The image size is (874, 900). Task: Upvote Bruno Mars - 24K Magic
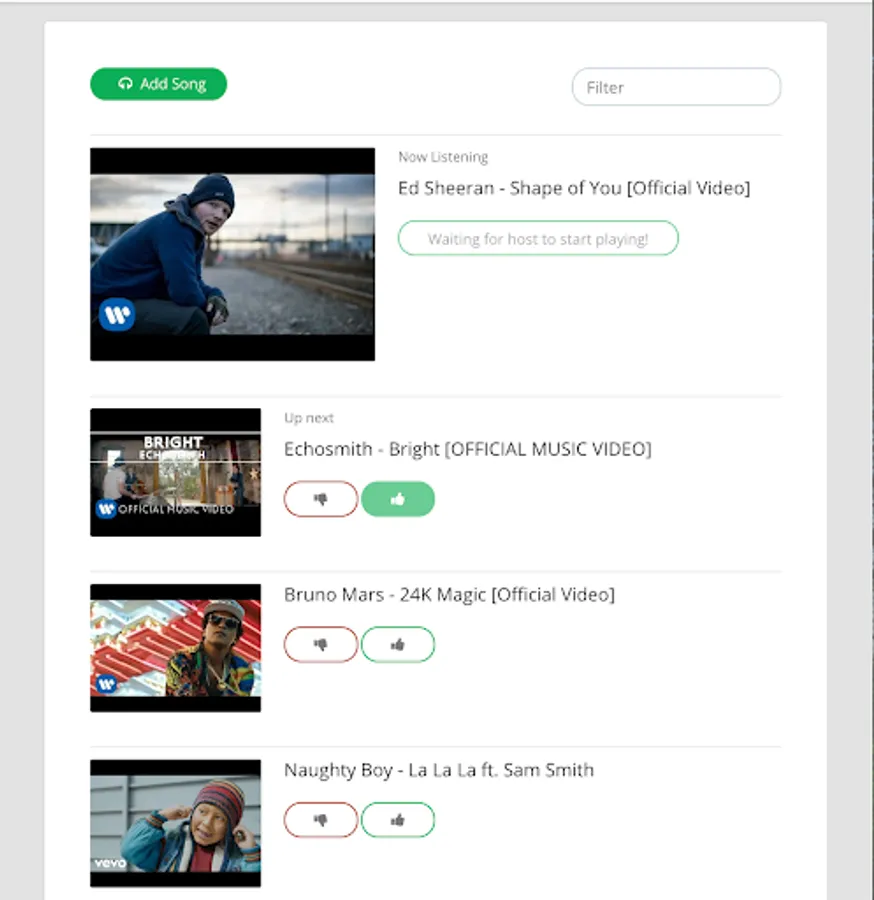tap(398, 645)
